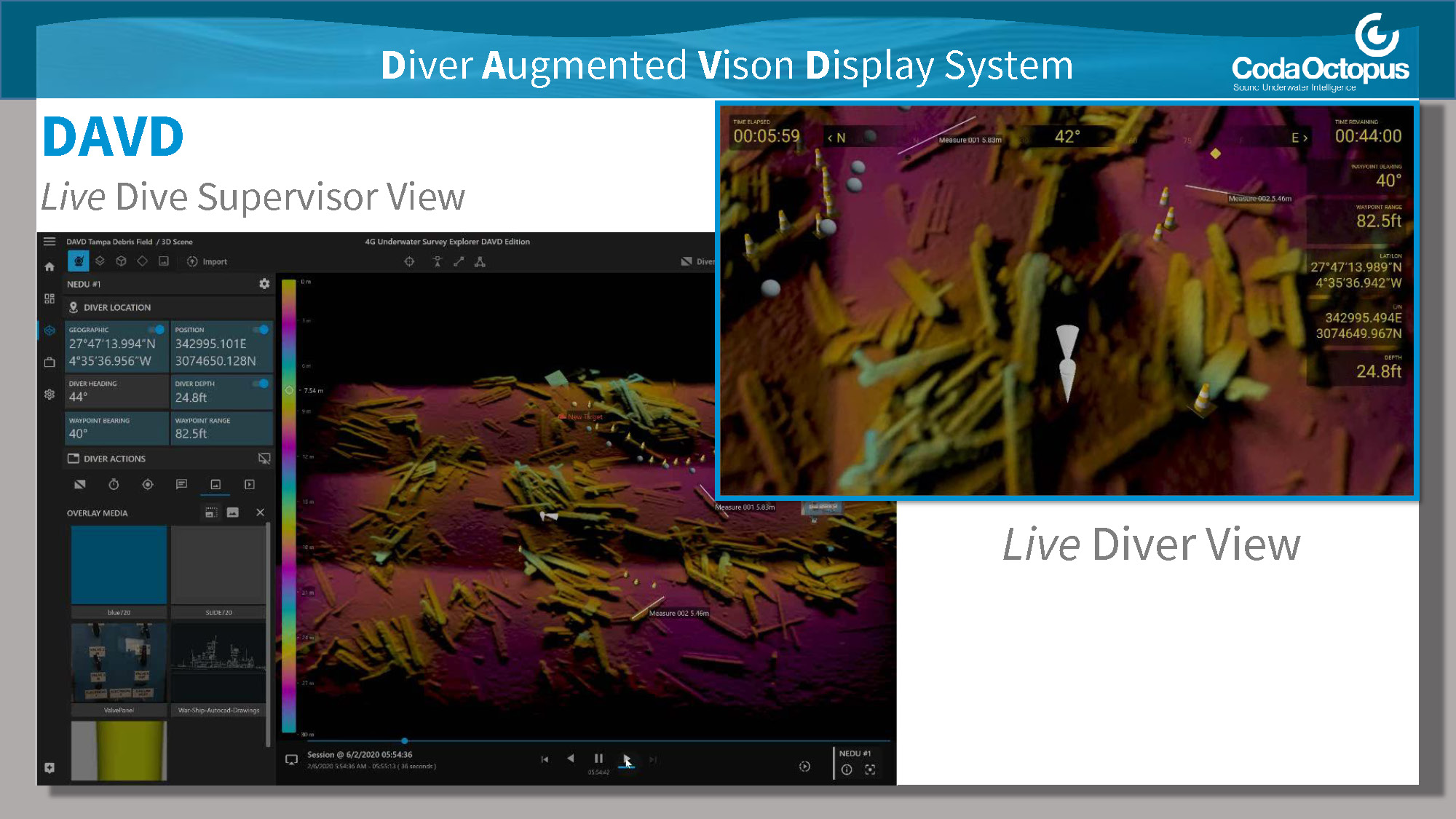Open the hamburger menu

(50, 242)
